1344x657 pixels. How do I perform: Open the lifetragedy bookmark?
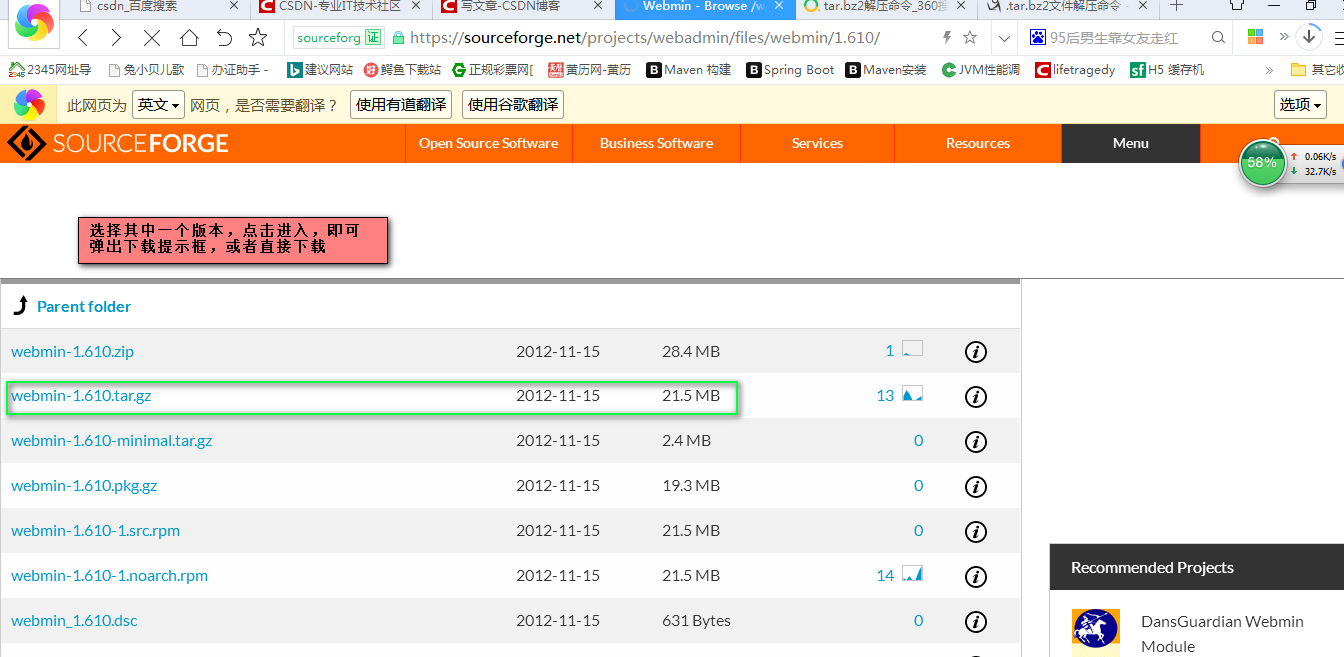tap(1075, 70)
